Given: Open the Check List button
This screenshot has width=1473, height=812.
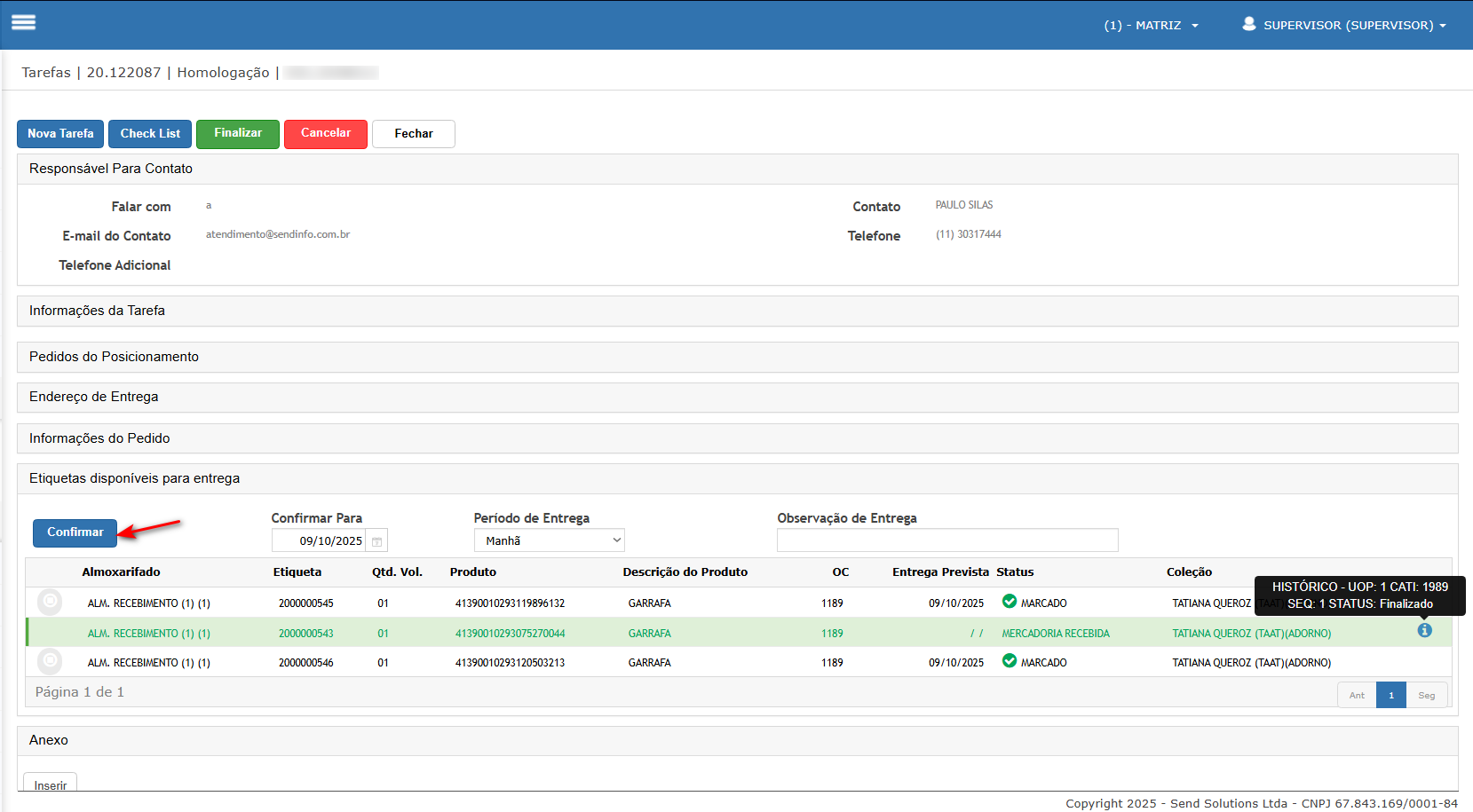Looking at the screenshot, I should pos(150,133).
